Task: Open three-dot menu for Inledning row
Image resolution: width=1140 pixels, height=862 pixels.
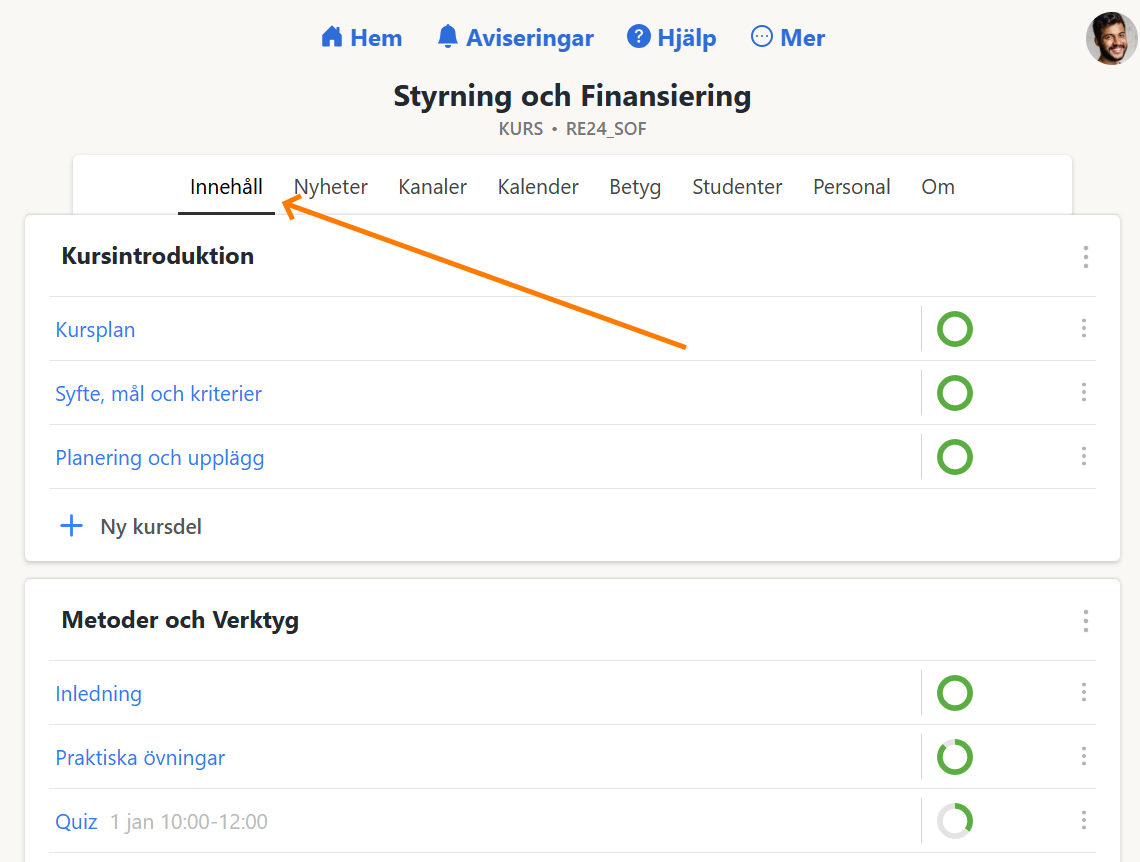Action: coord(1083,693)
